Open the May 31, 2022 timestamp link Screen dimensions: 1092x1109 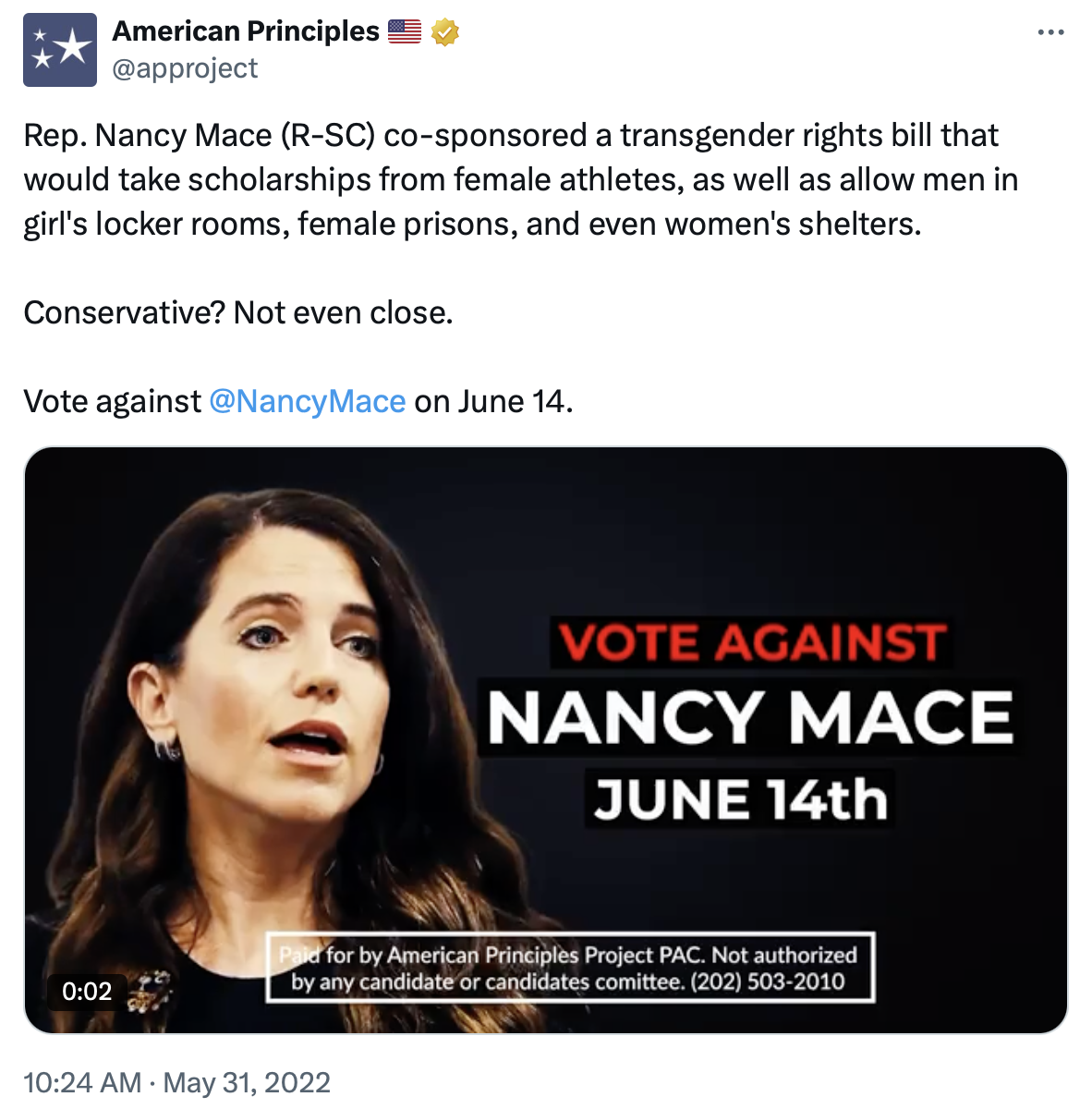[176, 1081]
